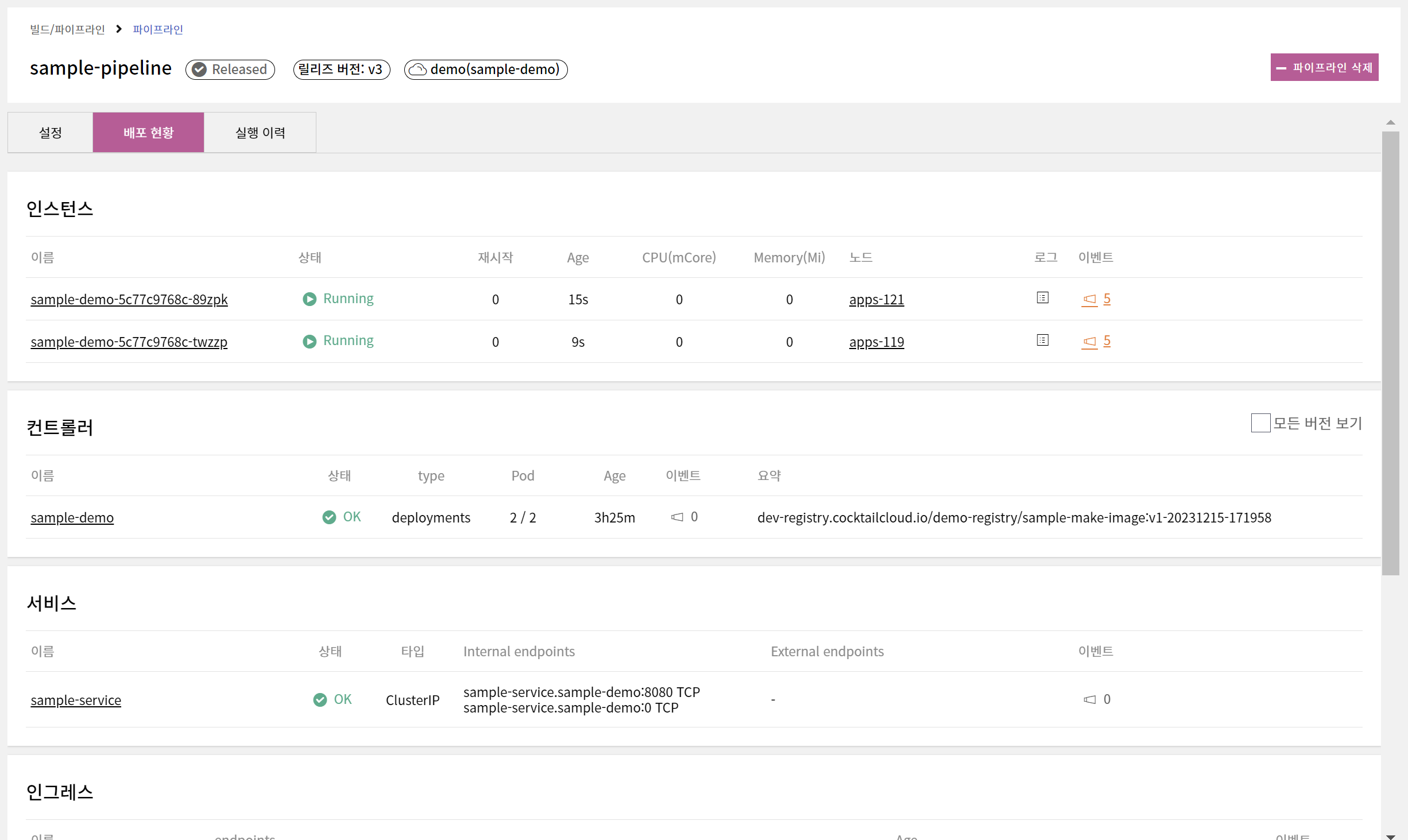Click events megaphone icon in sample-demo controller row
This screenshot has width=1408, height=840.
pyautogui.click(x=677, y=517)
